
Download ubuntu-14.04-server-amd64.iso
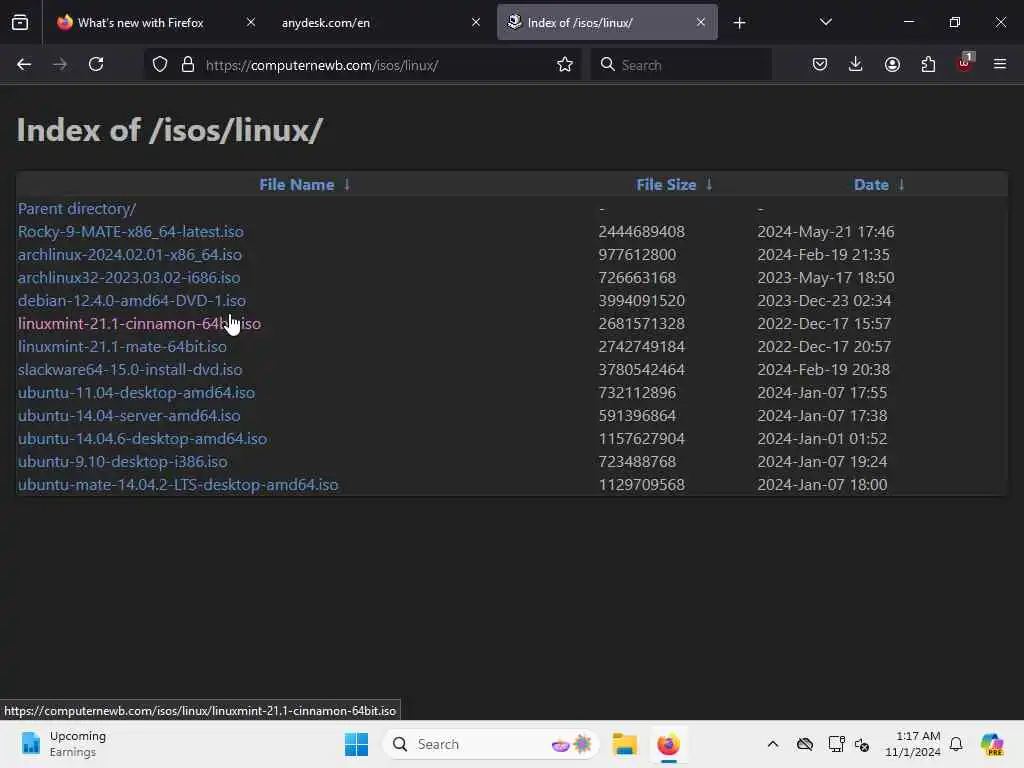click(129, 415)
